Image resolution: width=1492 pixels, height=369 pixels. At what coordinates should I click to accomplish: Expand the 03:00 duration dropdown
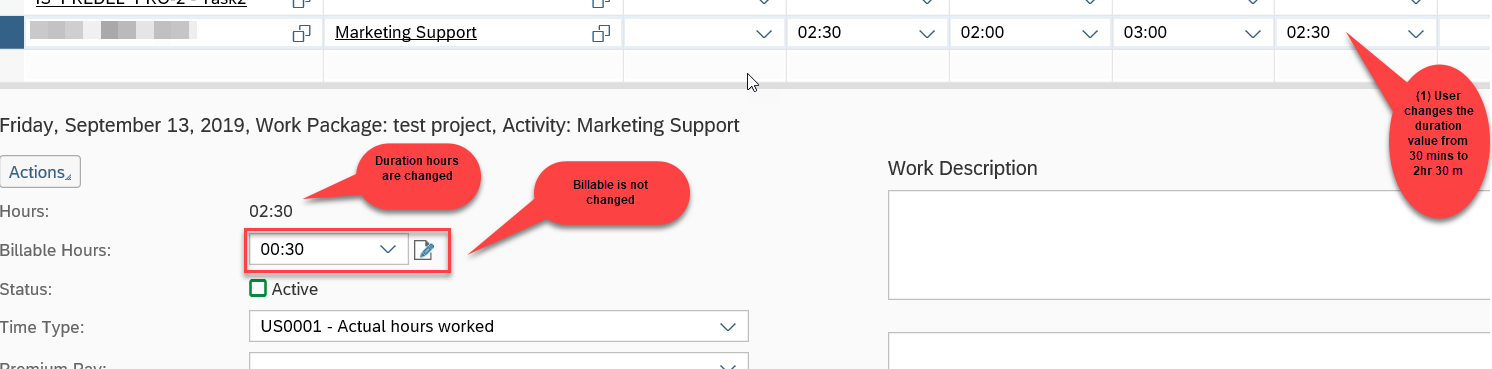[1253, 33]
